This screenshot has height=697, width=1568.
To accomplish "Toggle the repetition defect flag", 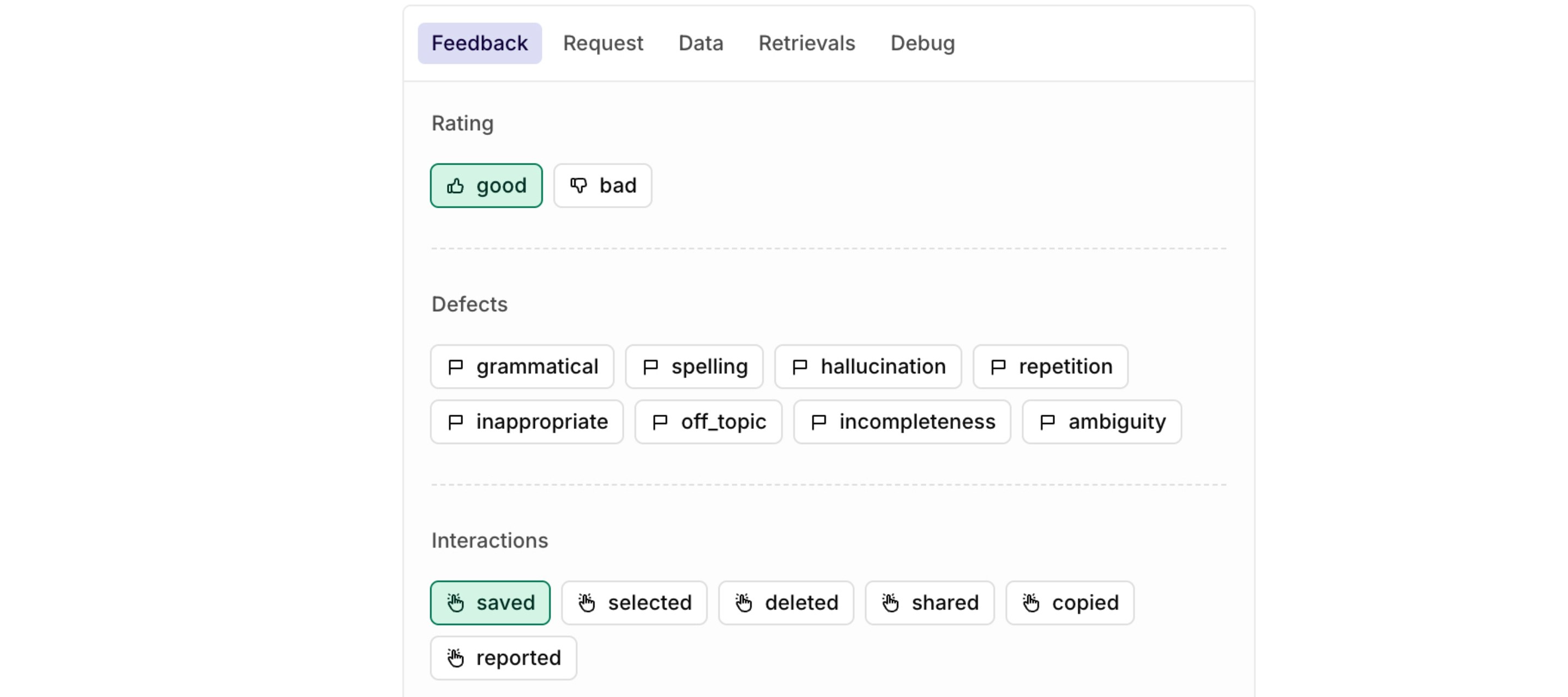I will (x=1050, y=367).
